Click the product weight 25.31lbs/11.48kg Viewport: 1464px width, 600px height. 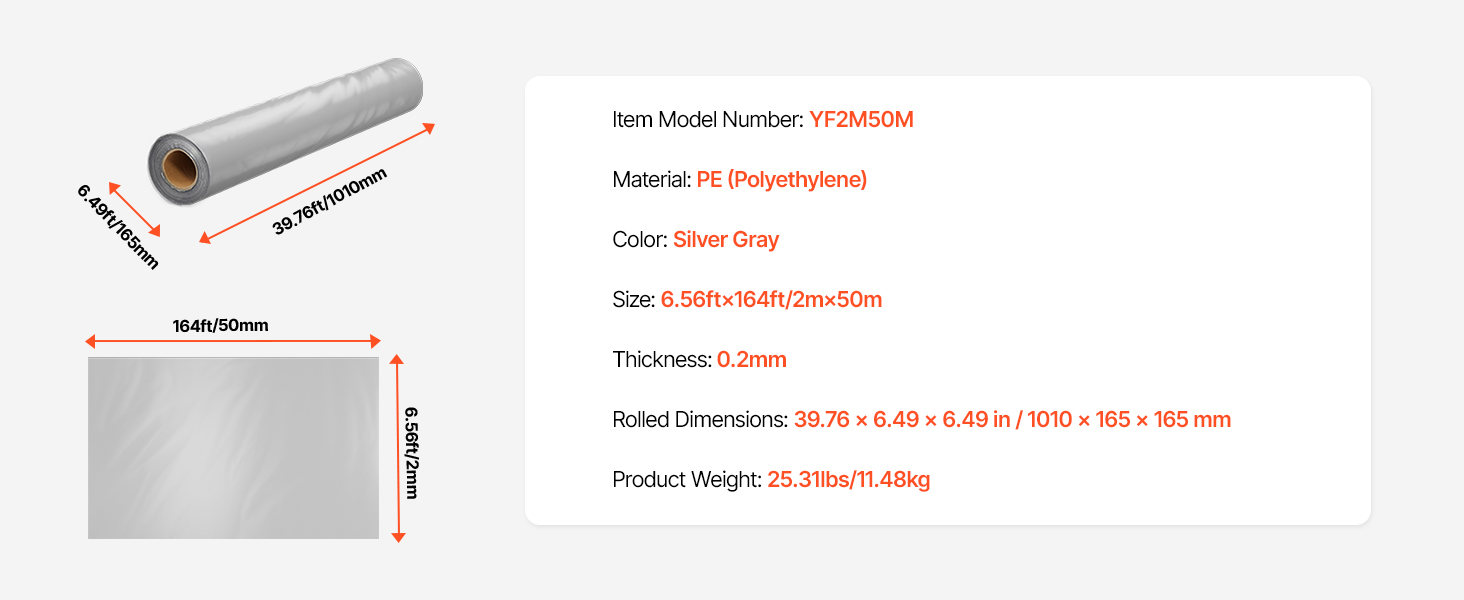[848, 480]
